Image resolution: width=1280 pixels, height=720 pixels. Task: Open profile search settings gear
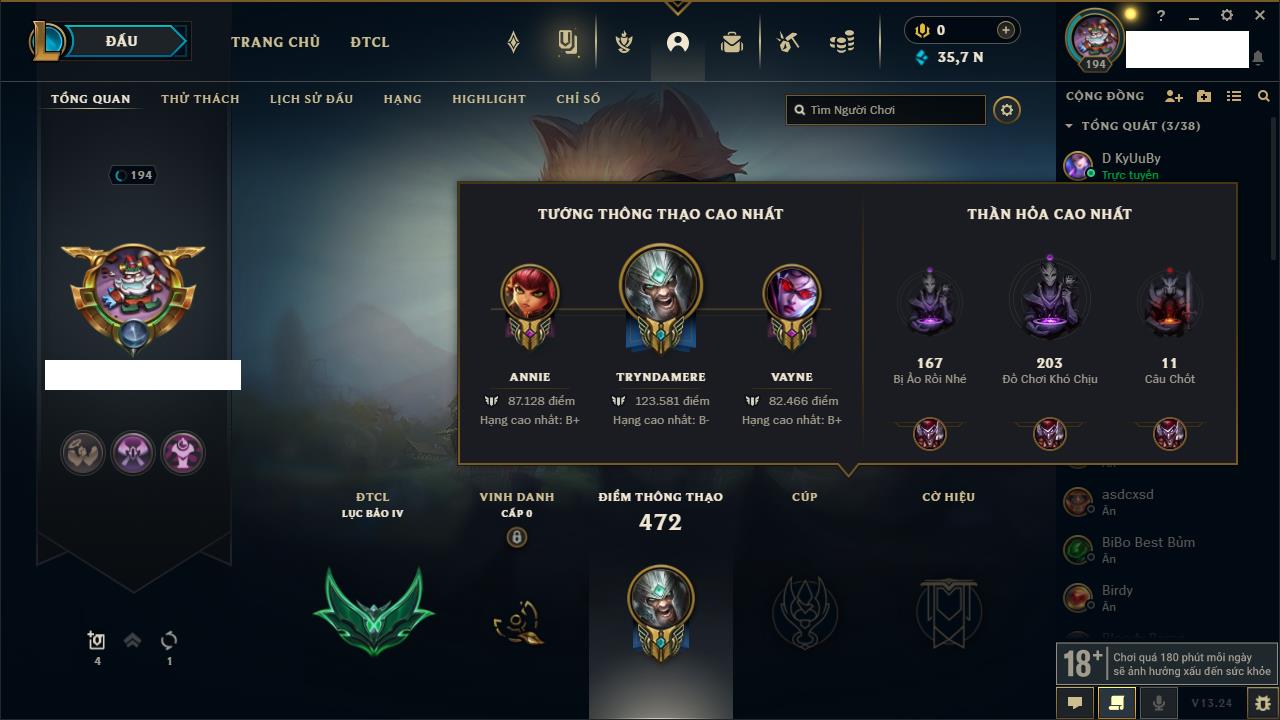click(1007, 110)
